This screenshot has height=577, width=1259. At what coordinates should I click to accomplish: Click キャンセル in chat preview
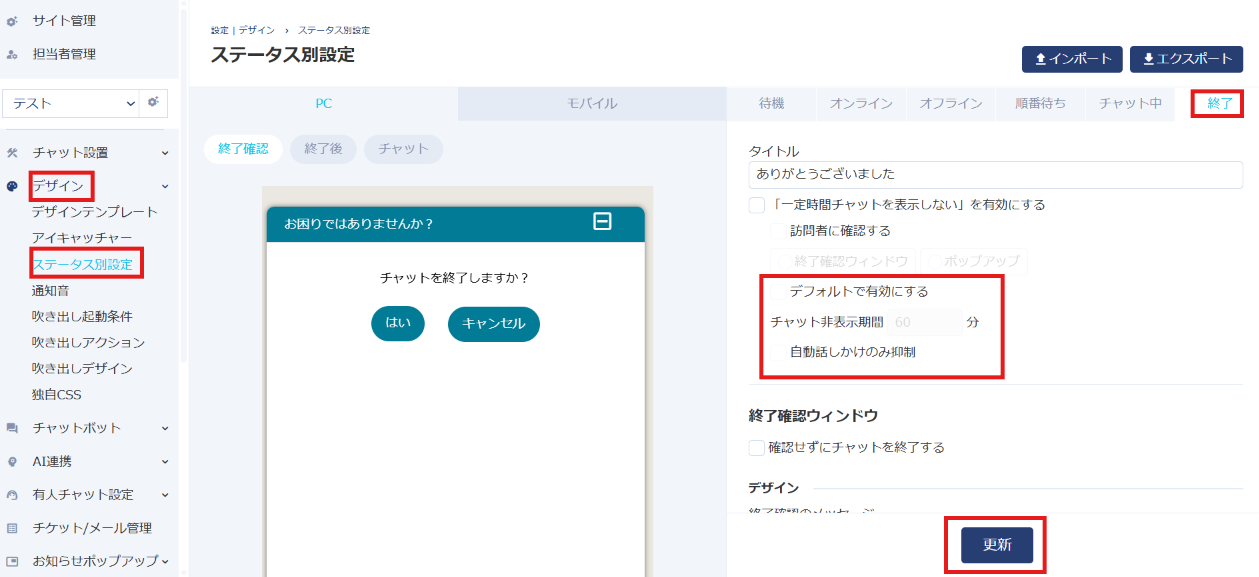click(494, 324)
